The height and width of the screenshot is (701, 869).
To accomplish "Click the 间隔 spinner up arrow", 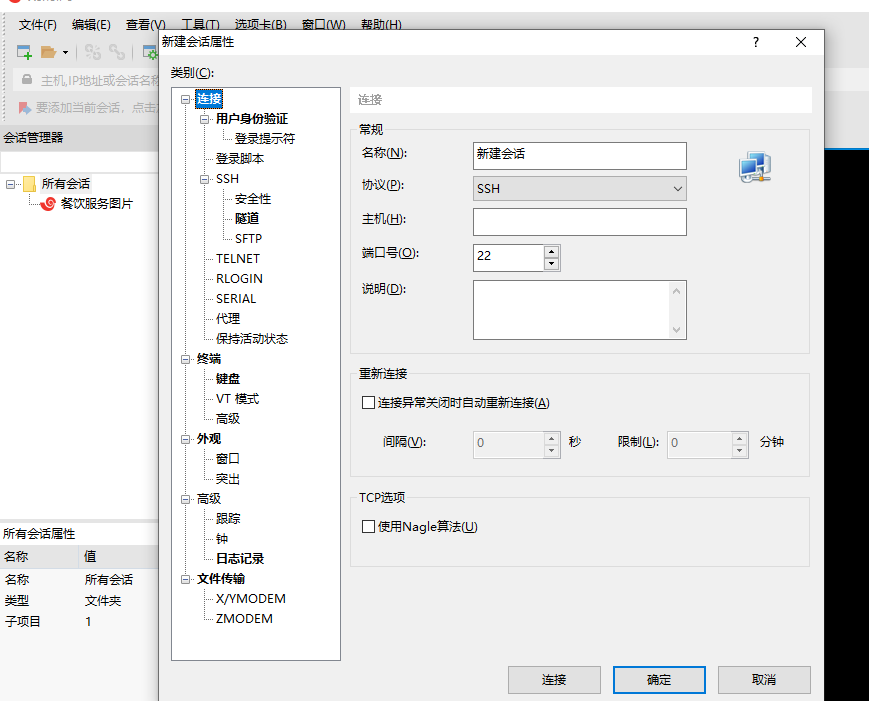I will tap(551, 439).
